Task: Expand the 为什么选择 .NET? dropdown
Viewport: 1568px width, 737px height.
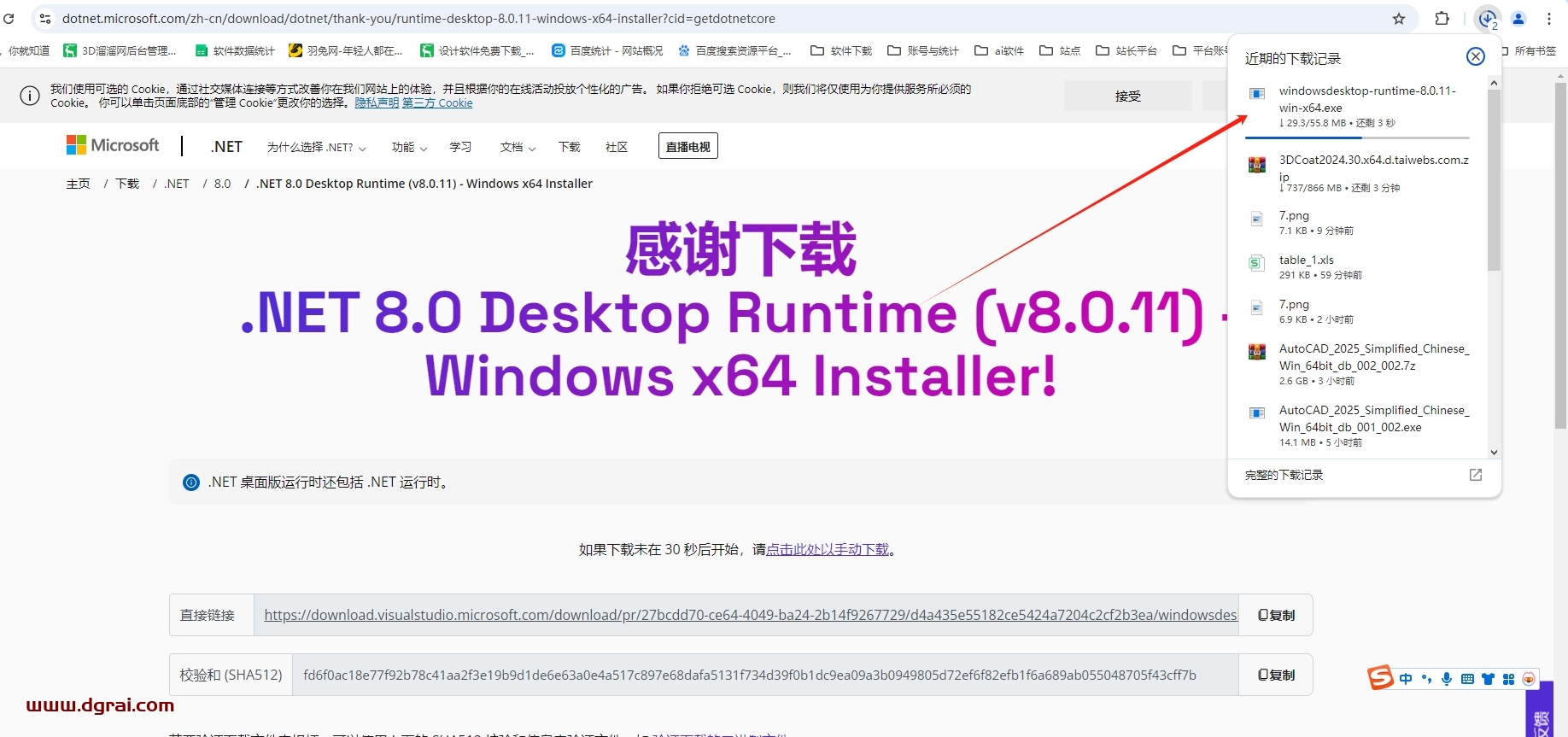Action: tap(316, 147)
